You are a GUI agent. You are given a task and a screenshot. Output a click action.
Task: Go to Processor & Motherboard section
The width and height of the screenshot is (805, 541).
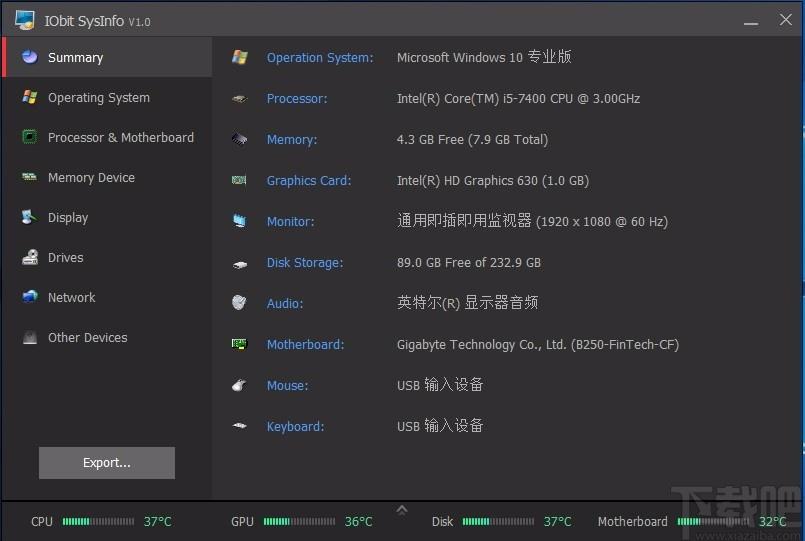pos(107,137)
